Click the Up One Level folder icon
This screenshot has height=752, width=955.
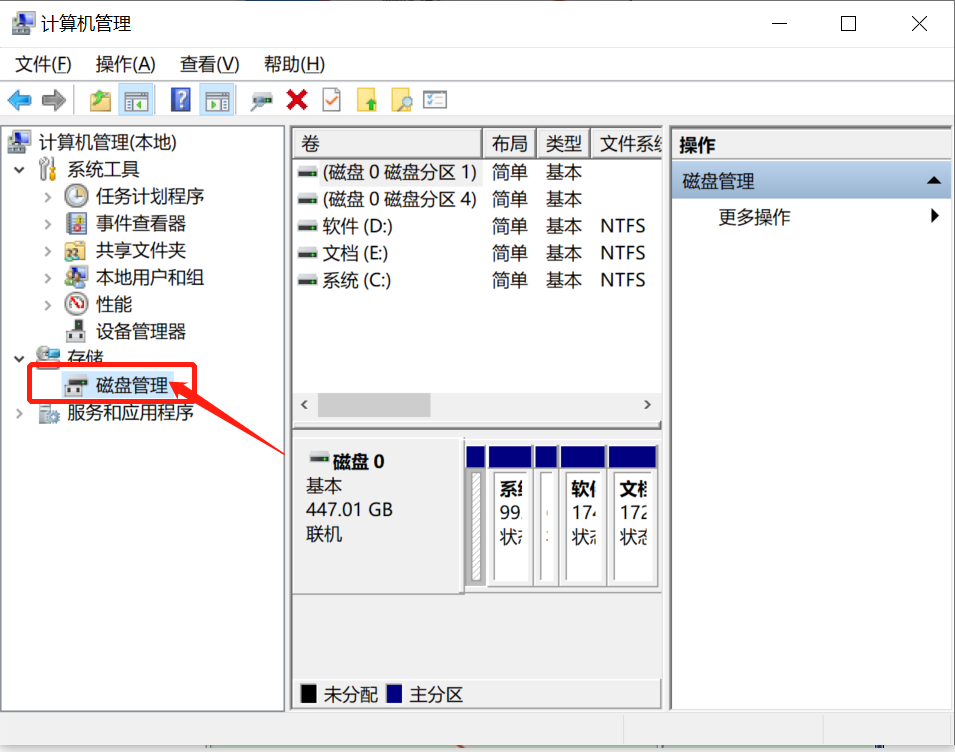click(100, 100)
